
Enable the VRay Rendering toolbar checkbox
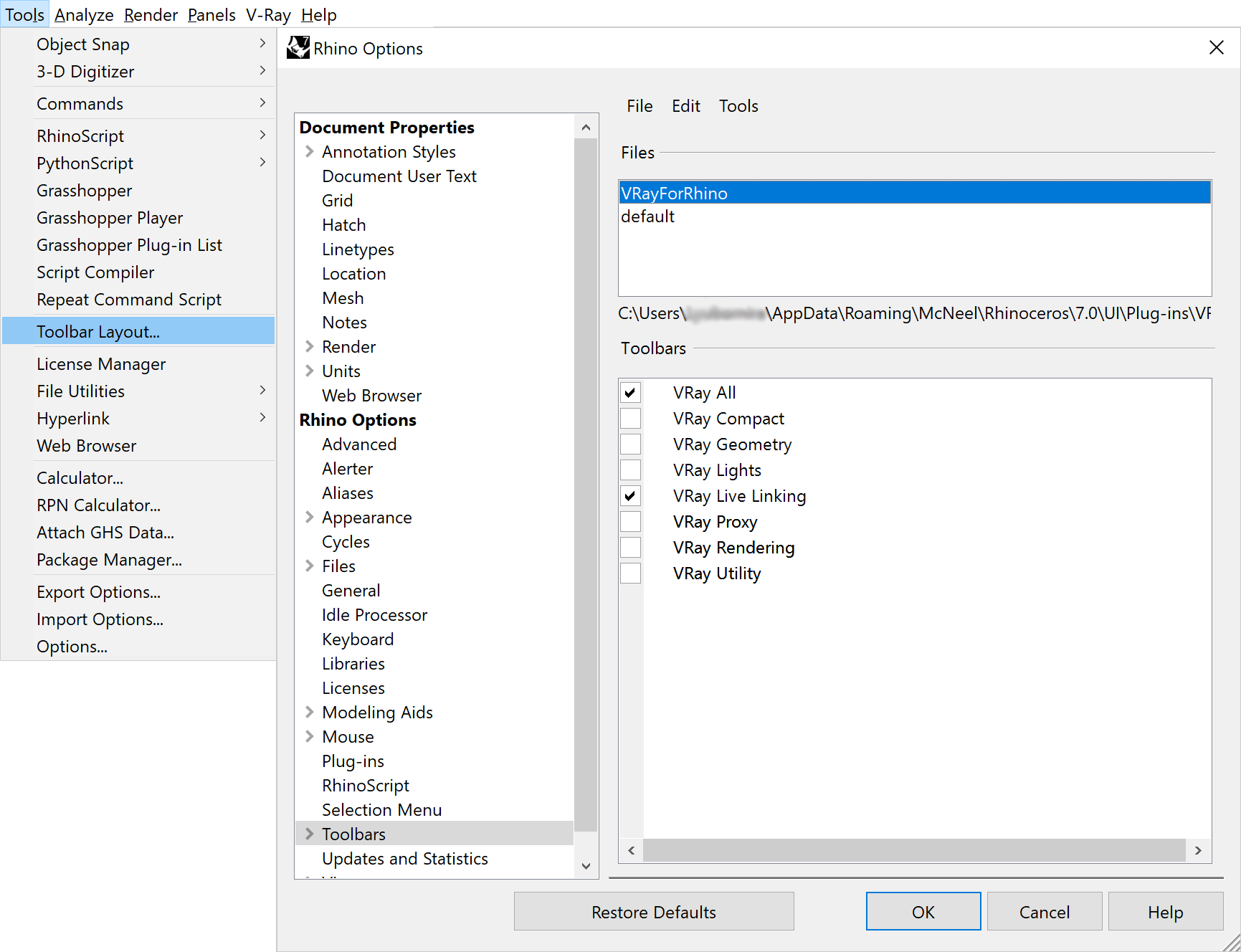(x=630, y=548)
